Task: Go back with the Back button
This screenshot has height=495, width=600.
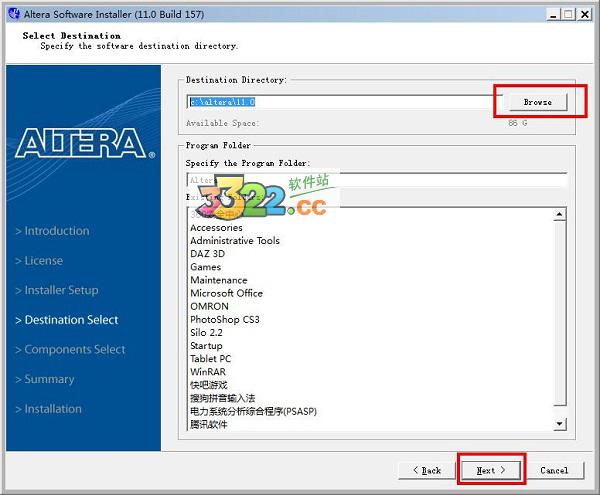Action: click(x=427, y=470)
